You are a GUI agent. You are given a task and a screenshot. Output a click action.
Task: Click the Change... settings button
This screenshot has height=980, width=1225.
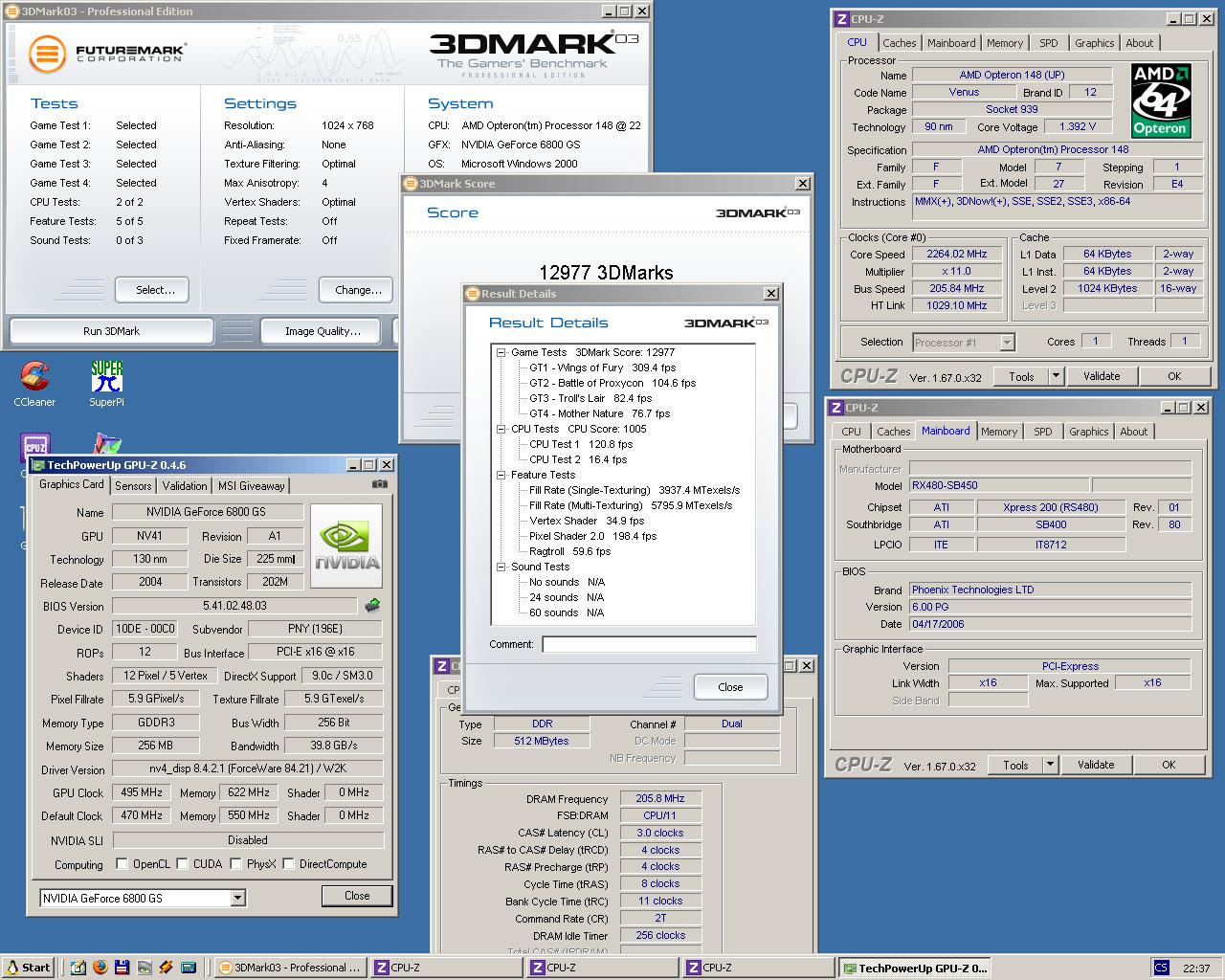pos(358,290)
